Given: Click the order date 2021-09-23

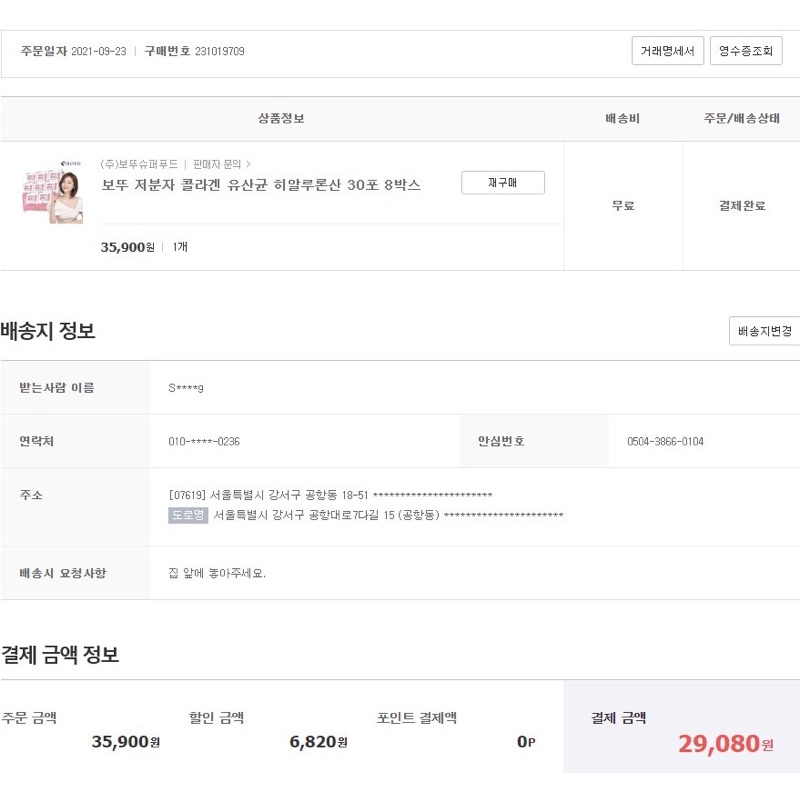Looking at the screenshot, I should (x=99, y=51).
